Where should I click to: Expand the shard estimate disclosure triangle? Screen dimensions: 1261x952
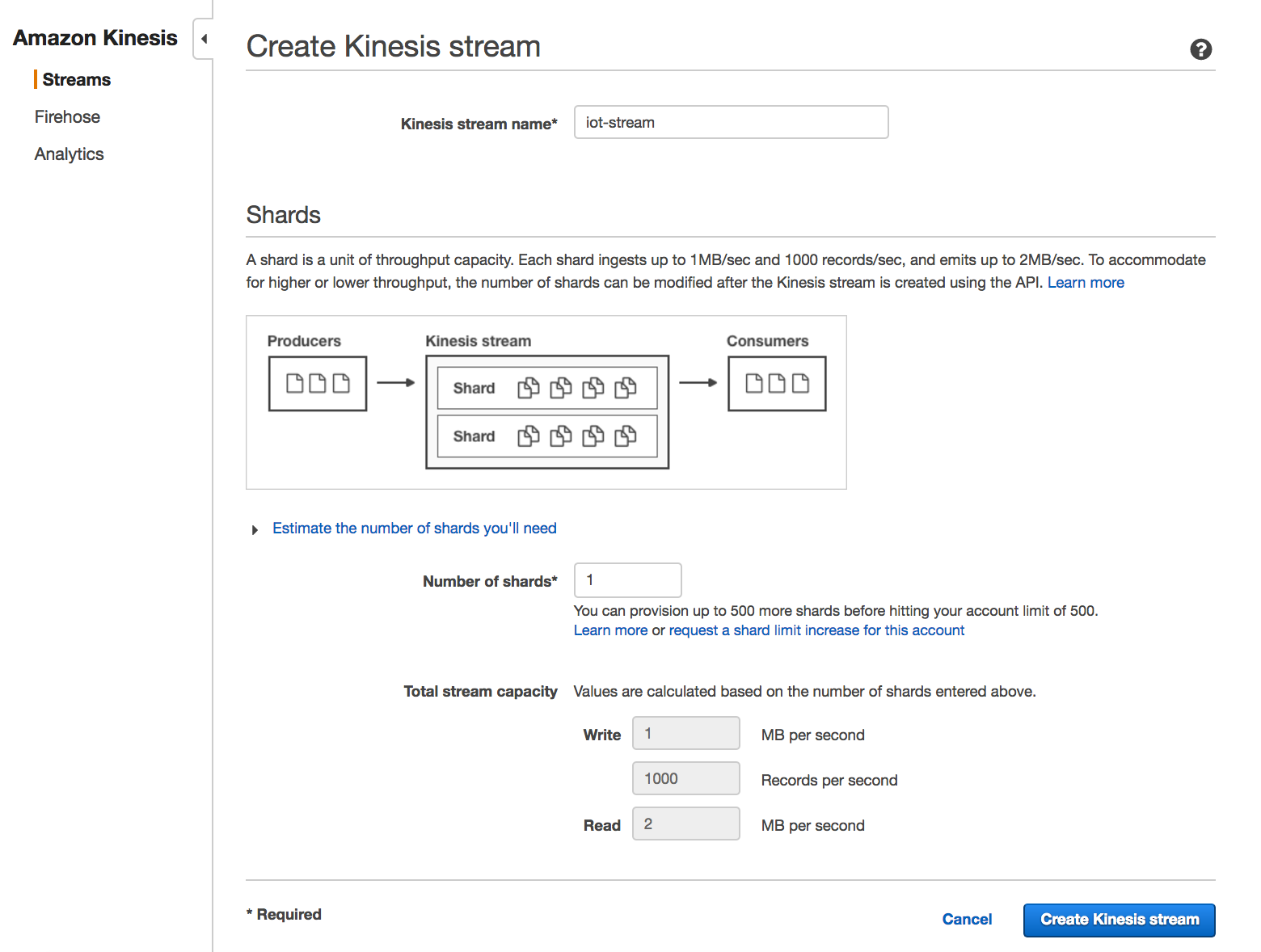pyautogui.click(x=255, y=529)
